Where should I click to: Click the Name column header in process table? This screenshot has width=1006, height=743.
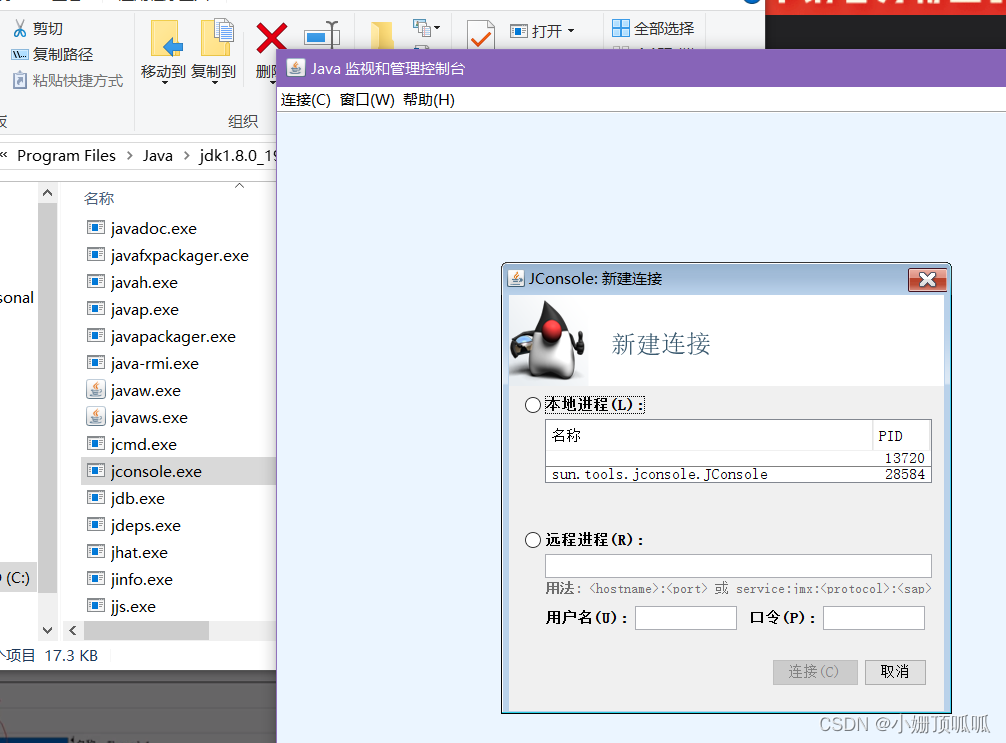coord(709,436)
